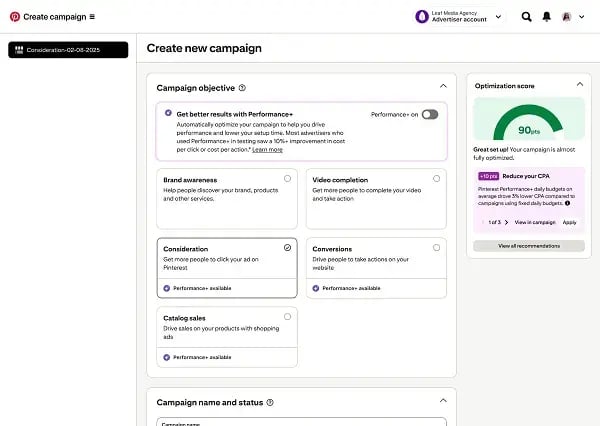Click the Brand awareness card description
This screenshot has width=600, height=426.
pyautogui.click(x=221, y=194)
